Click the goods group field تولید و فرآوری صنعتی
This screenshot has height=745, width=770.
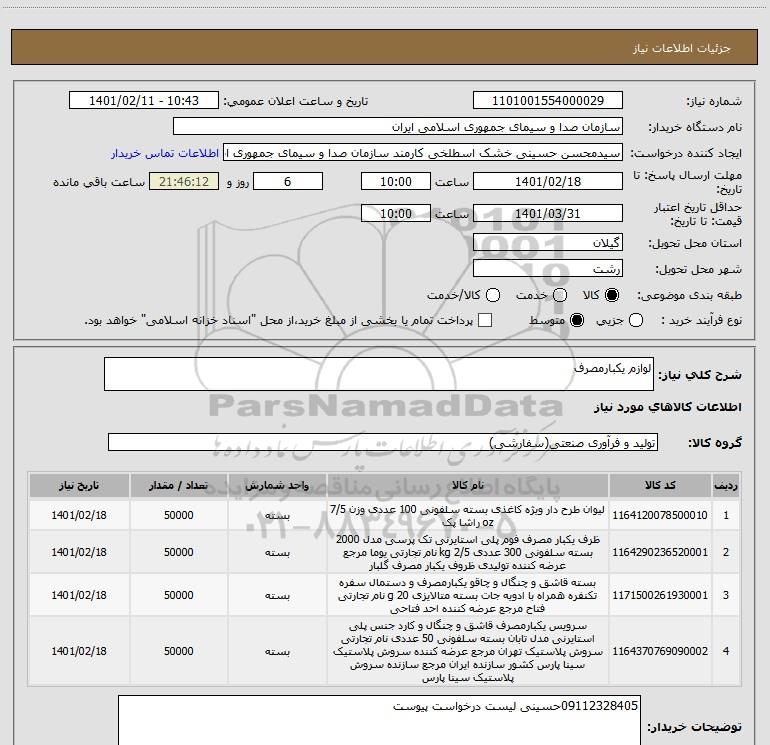pos(383,442)
